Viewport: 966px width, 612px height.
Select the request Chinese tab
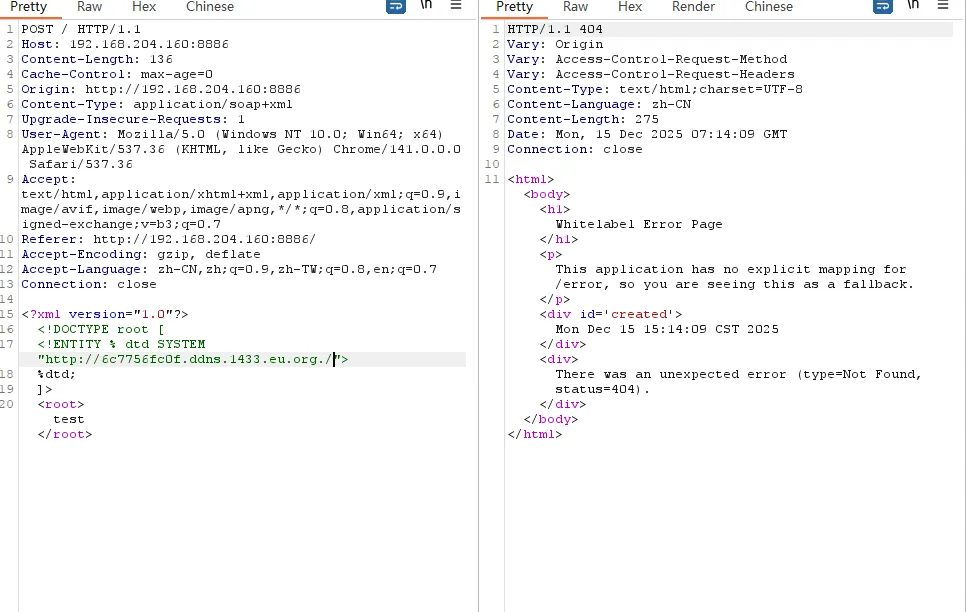point(210,7)
